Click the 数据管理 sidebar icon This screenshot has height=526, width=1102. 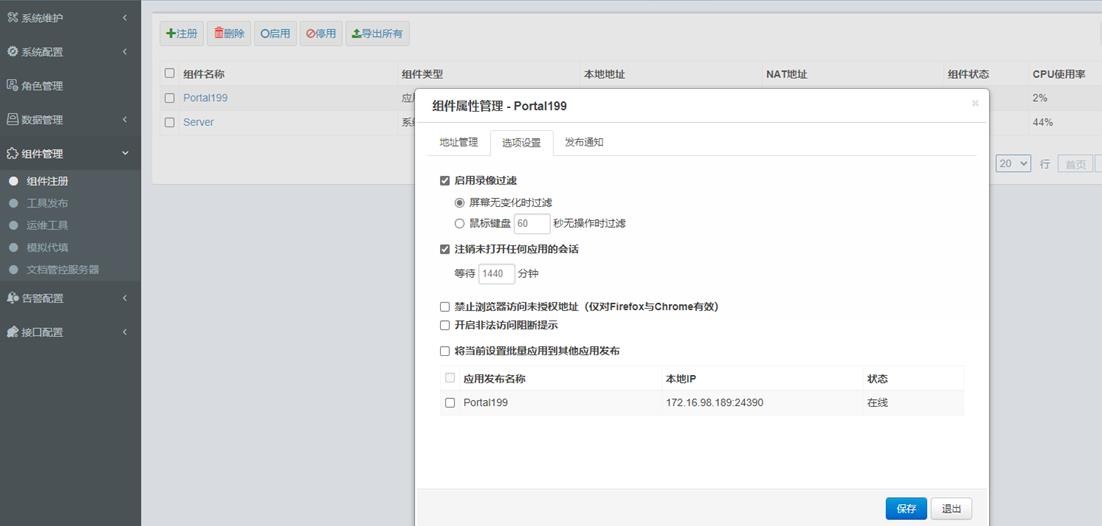[13, 119]
